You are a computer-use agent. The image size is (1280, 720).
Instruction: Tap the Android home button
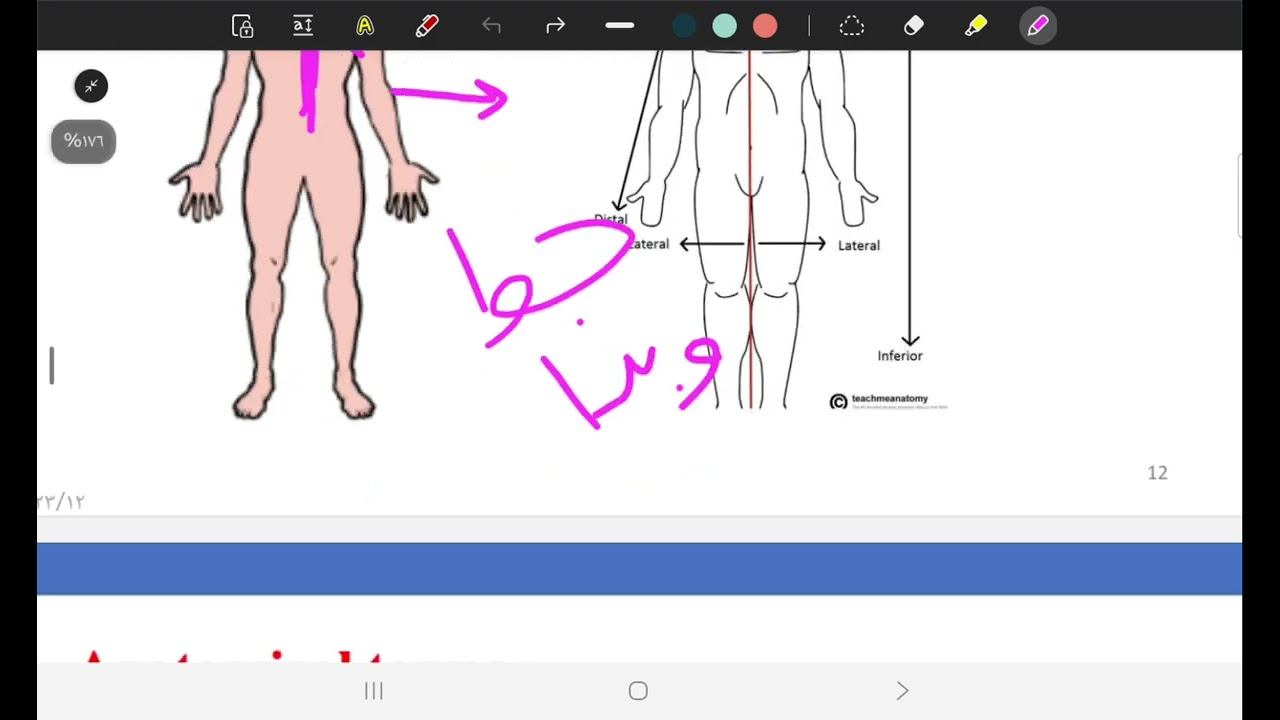(x=638, y=691)
